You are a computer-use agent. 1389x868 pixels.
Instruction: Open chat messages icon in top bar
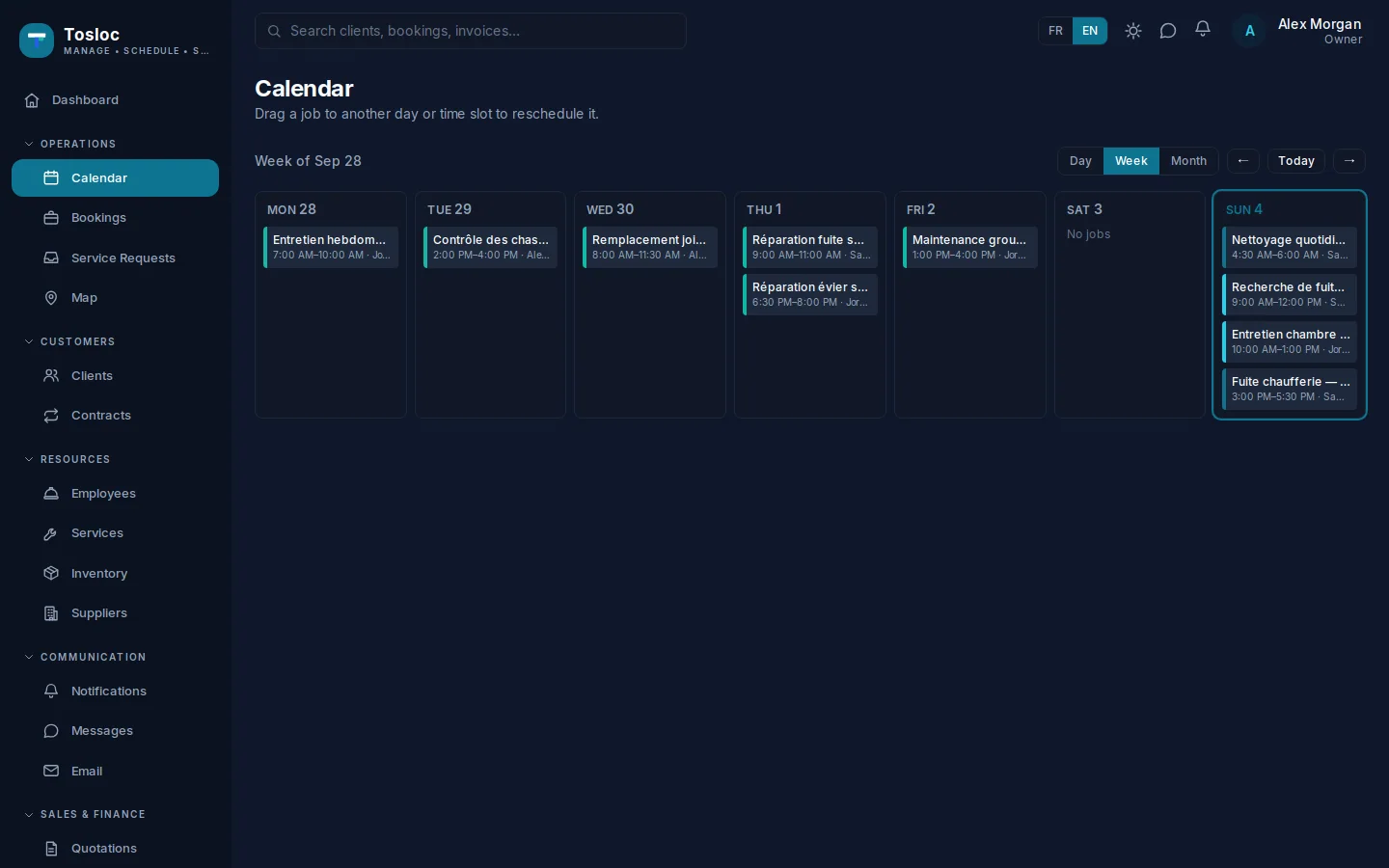tap(1168, 31)
